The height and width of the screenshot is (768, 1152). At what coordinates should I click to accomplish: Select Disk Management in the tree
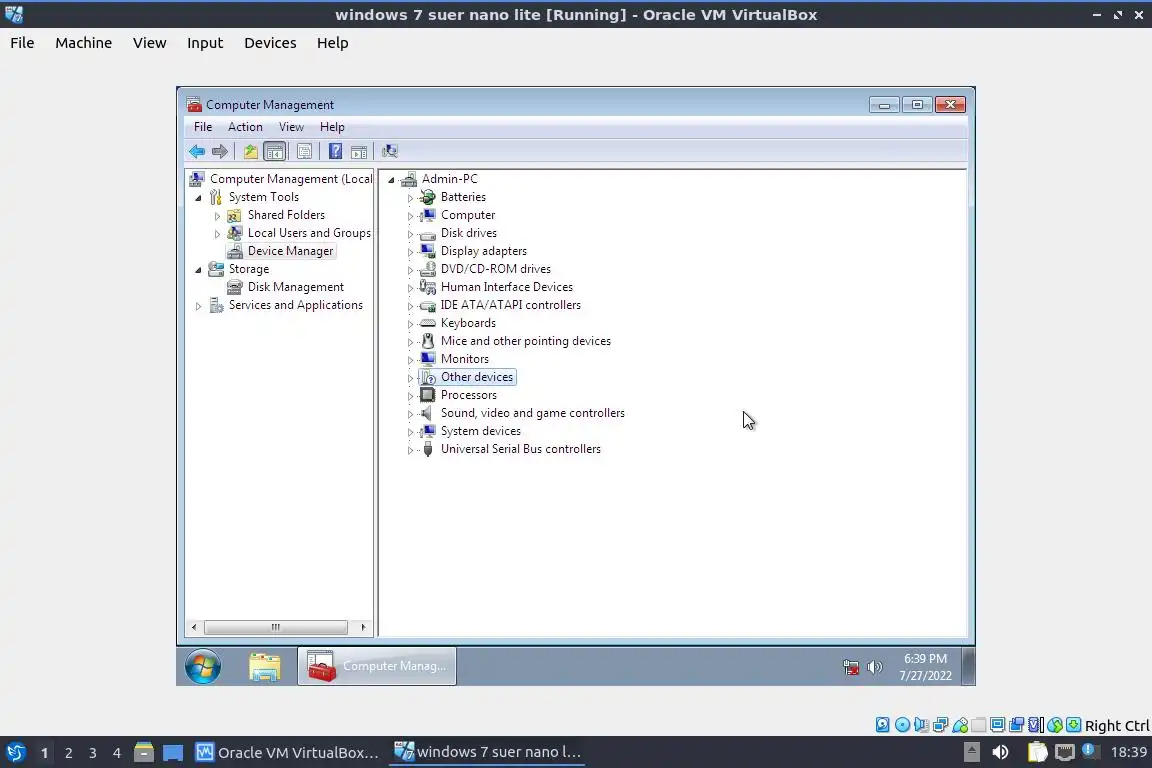click(x=295, y=287)
